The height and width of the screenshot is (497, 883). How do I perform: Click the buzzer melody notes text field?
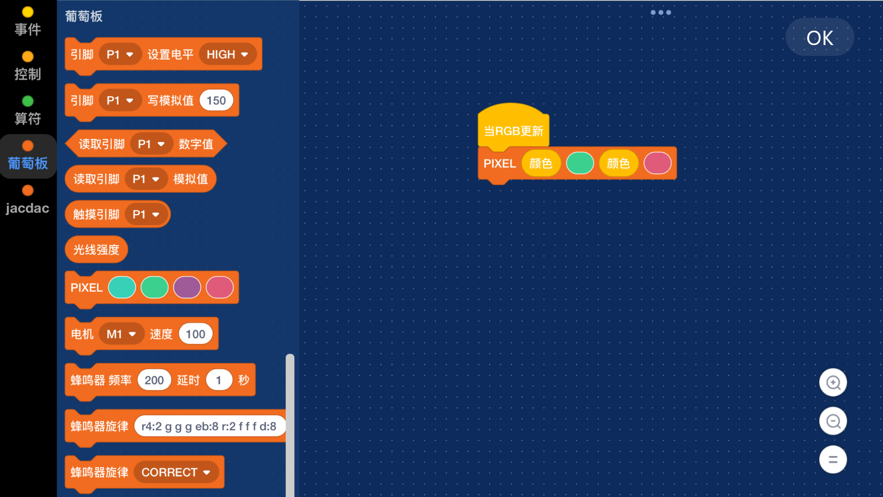pyautogui.click(x=209, y=426)
